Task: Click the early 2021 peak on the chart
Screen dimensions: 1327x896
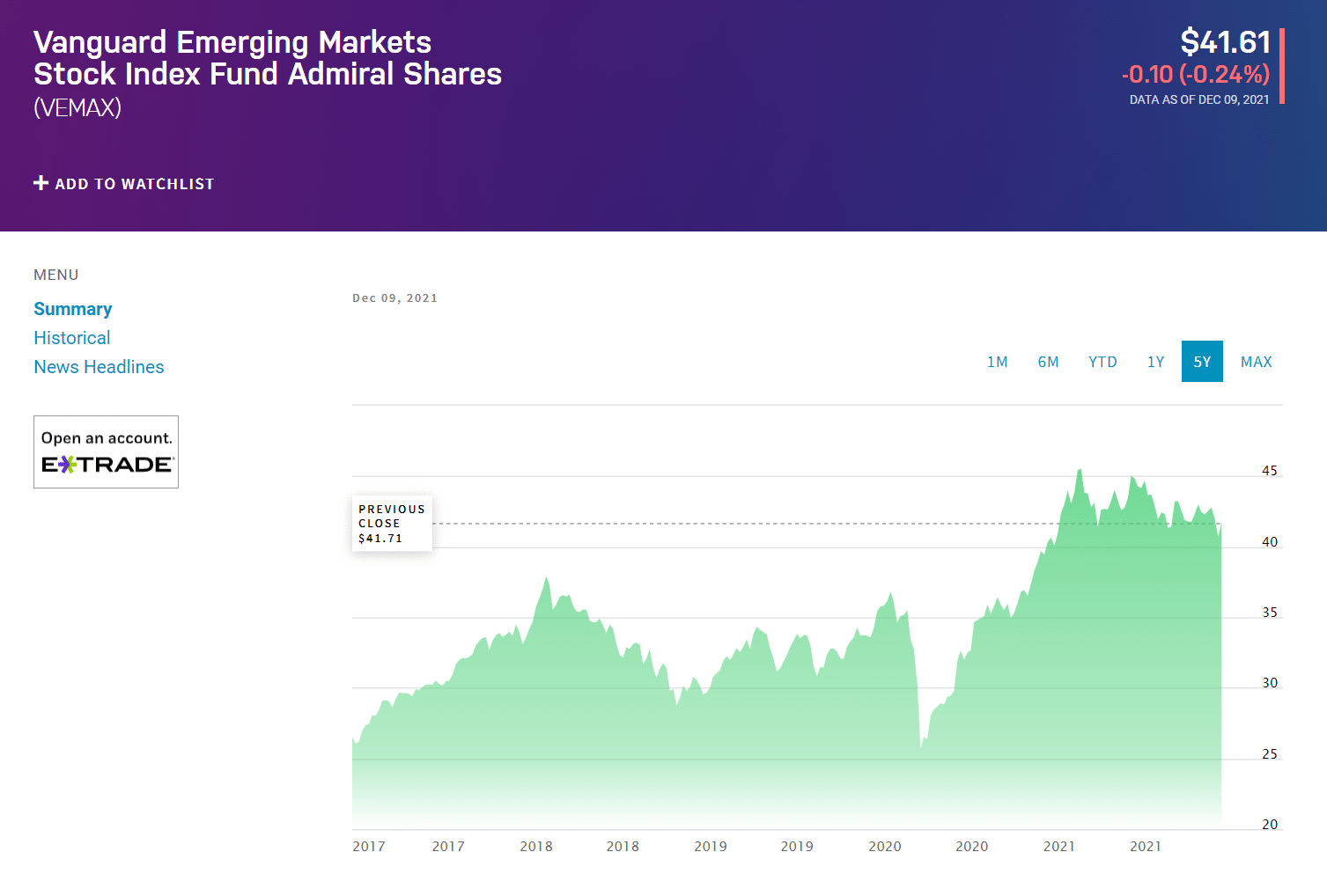Action: 1080,471
